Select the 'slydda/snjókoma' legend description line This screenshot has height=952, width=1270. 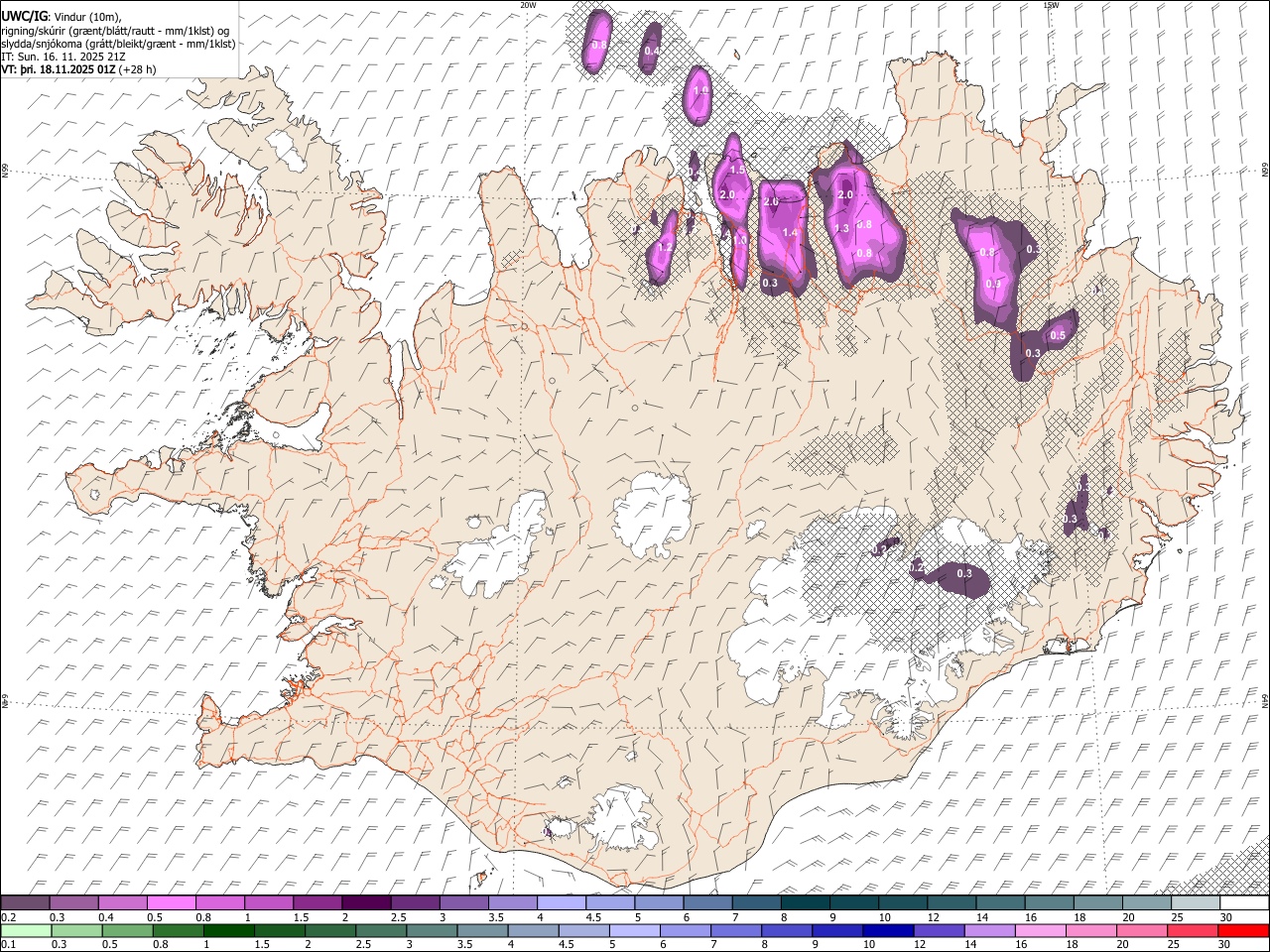point(118,44)
